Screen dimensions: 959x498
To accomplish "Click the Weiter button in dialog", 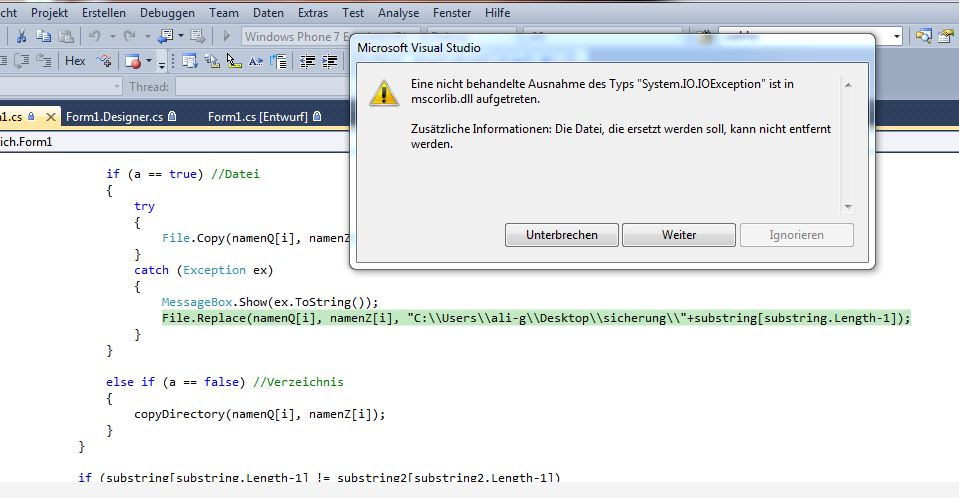I will click(679, 235).
